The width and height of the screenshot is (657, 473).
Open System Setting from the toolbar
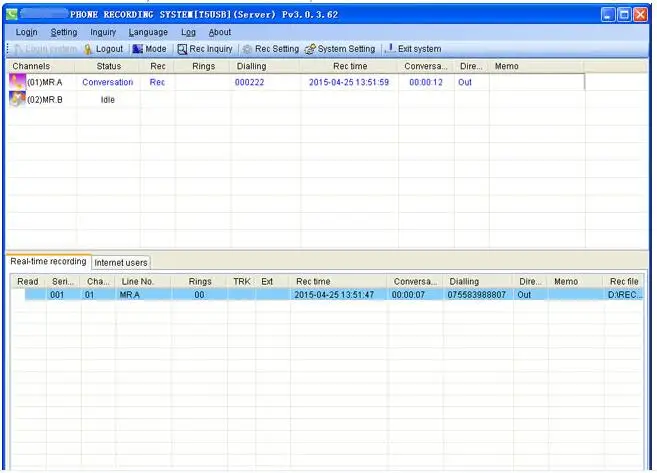click(340, 49)
